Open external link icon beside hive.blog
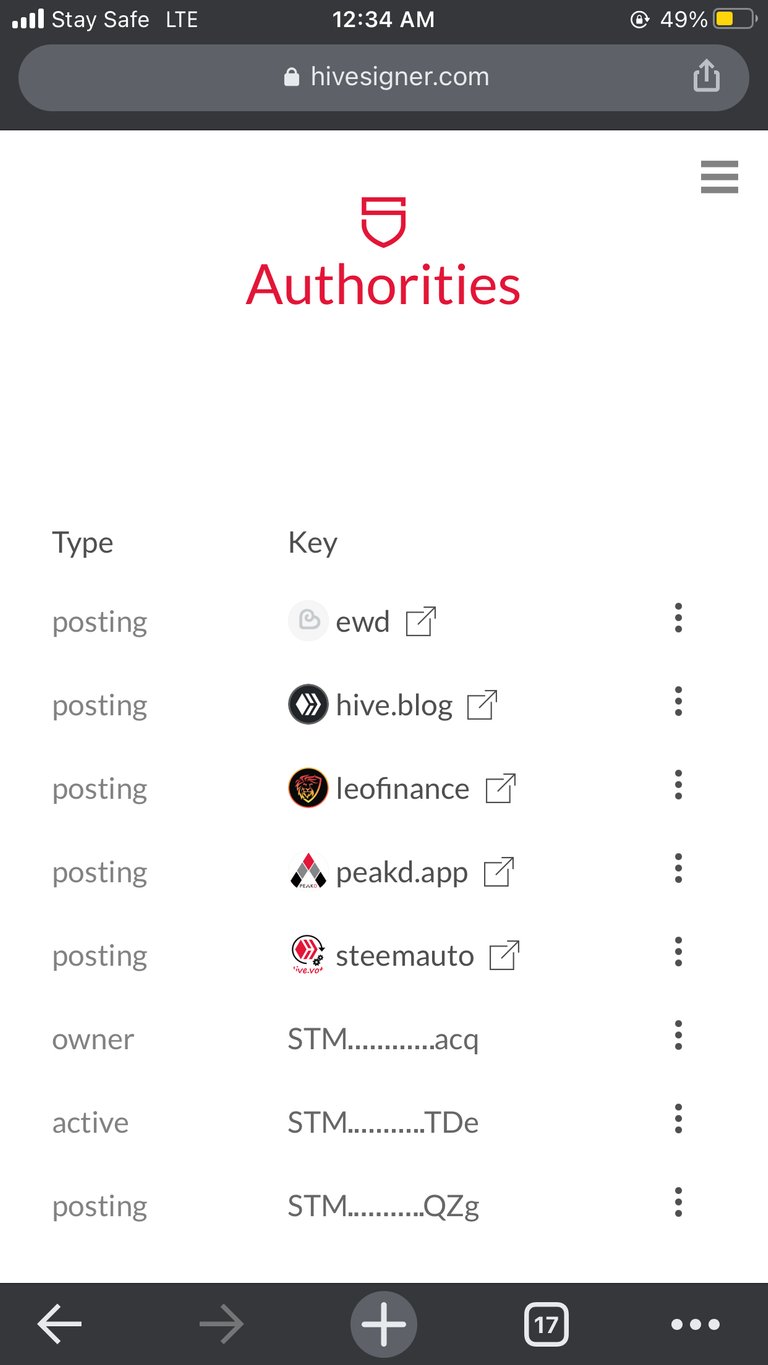Viewport: 768px width, 1365px height. point(483,705)
